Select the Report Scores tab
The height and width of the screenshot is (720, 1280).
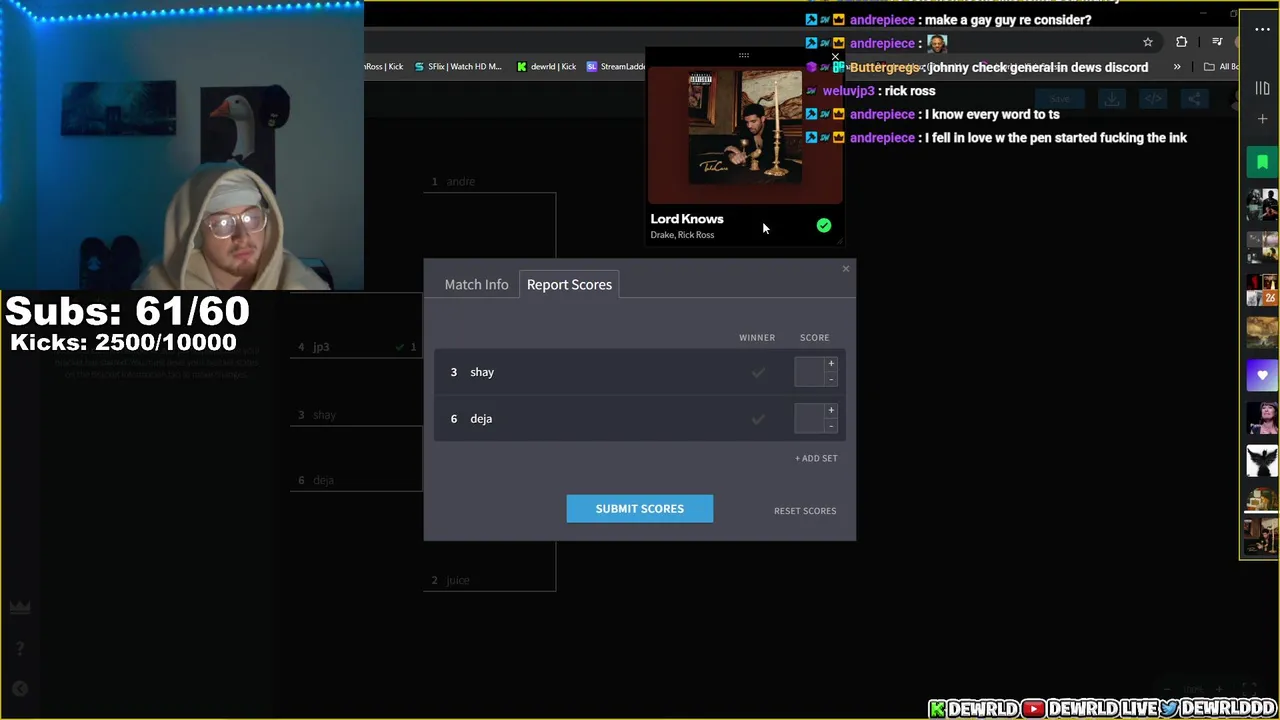click(x=569, y=284)
